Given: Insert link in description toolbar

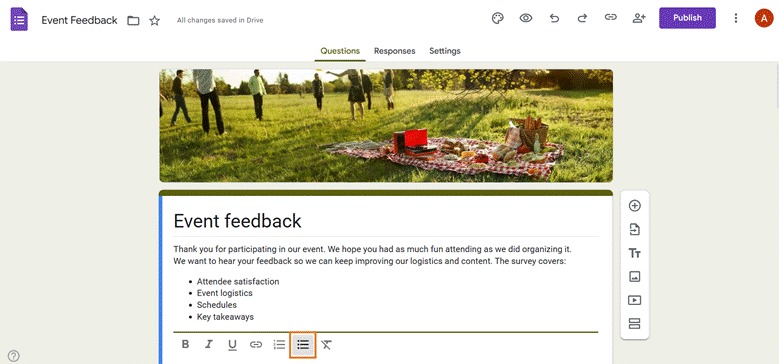Looking at the screenshot, I should 256,344.
